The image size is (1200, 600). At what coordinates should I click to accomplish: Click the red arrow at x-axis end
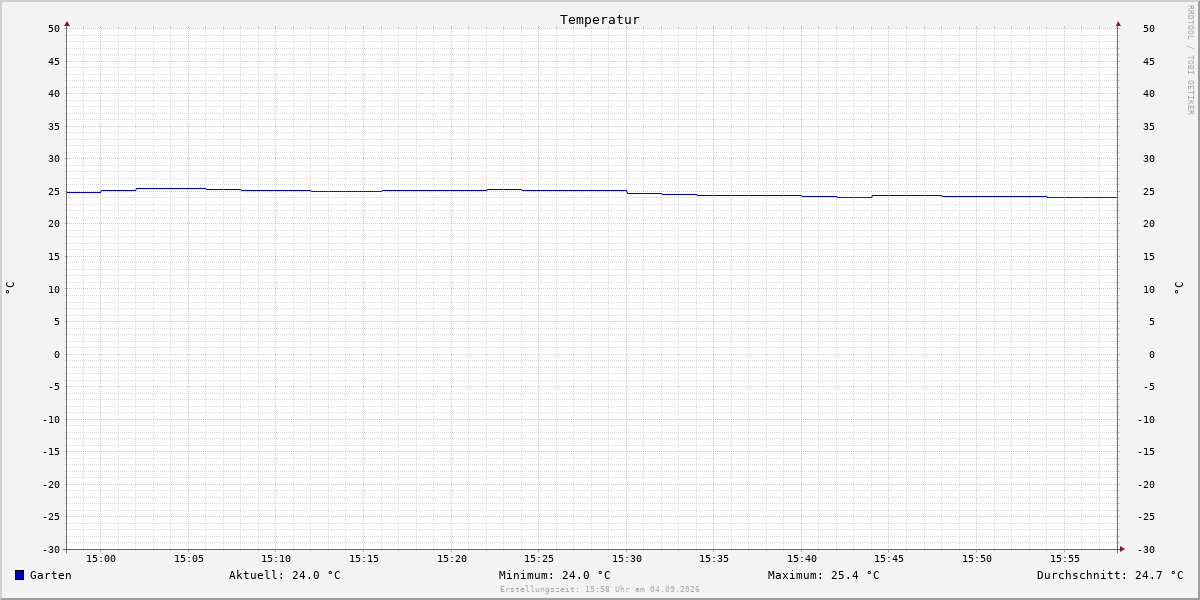click(x=1122, y=549)
